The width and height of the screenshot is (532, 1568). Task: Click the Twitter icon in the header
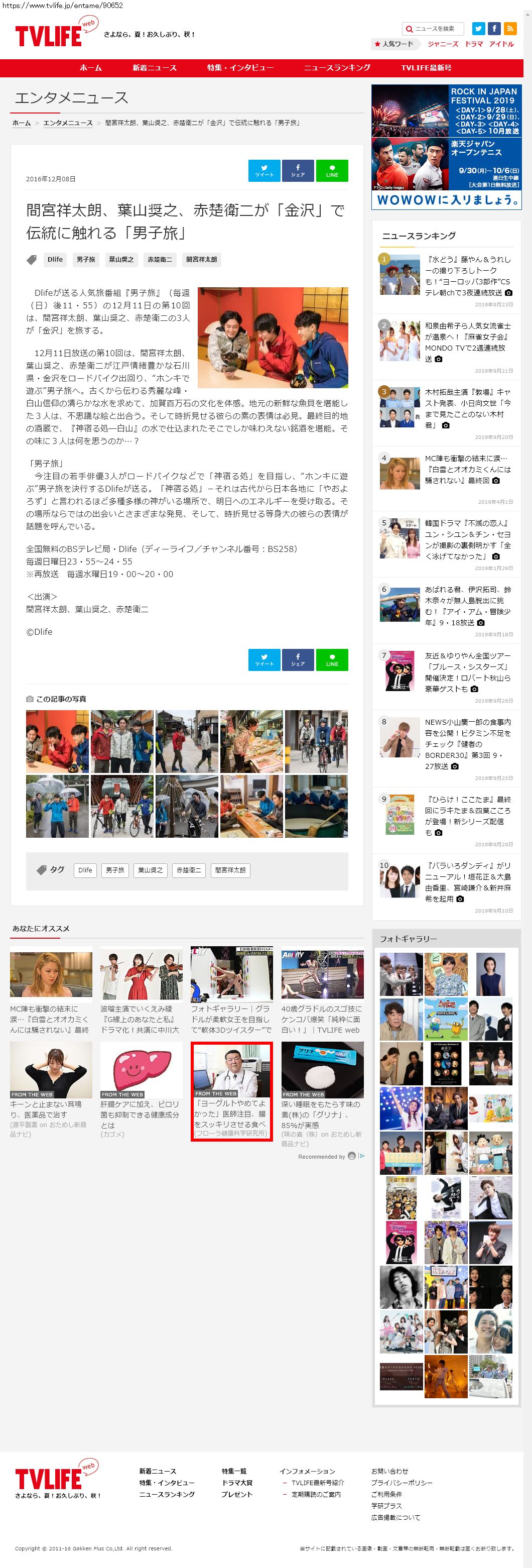click(x=478, y=29)
